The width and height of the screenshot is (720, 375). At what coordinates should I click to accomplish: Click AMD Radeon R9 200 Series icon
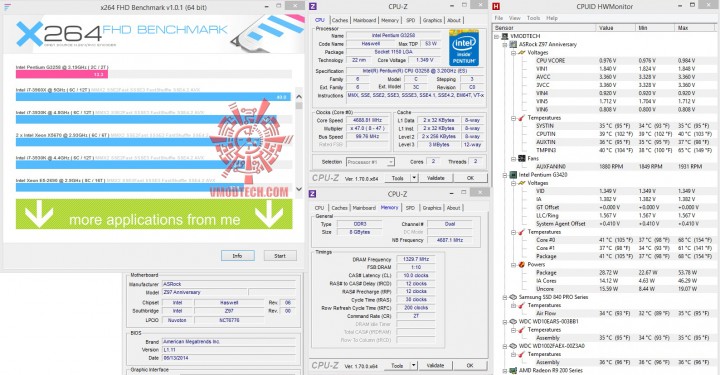point(513,370)
